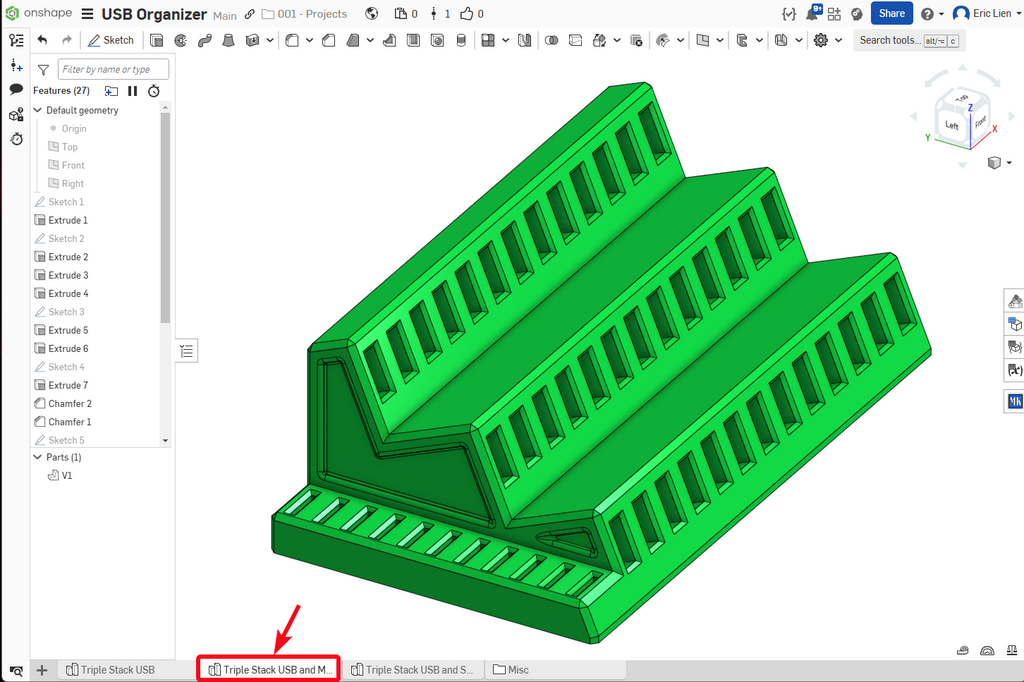Select the Chamfer tool in toolbar

[x=329, y=41]
